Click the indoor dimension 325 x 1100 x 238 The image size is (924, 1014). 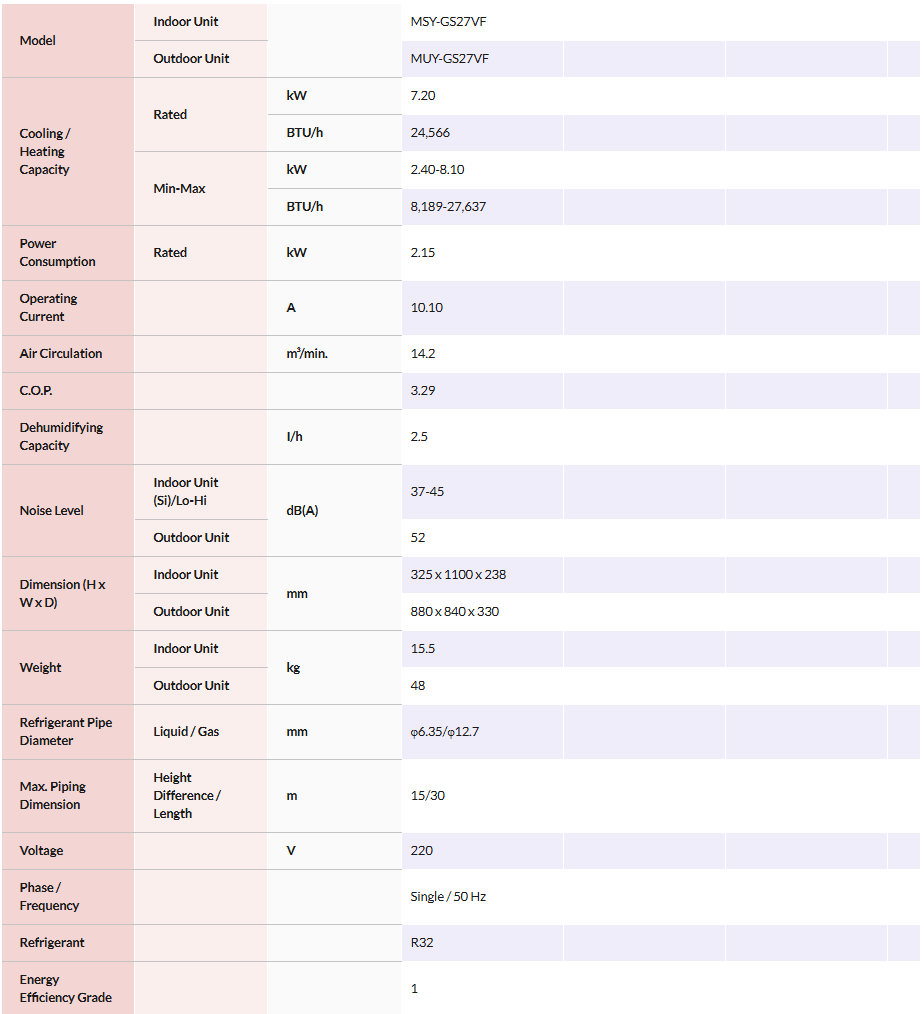458,574
